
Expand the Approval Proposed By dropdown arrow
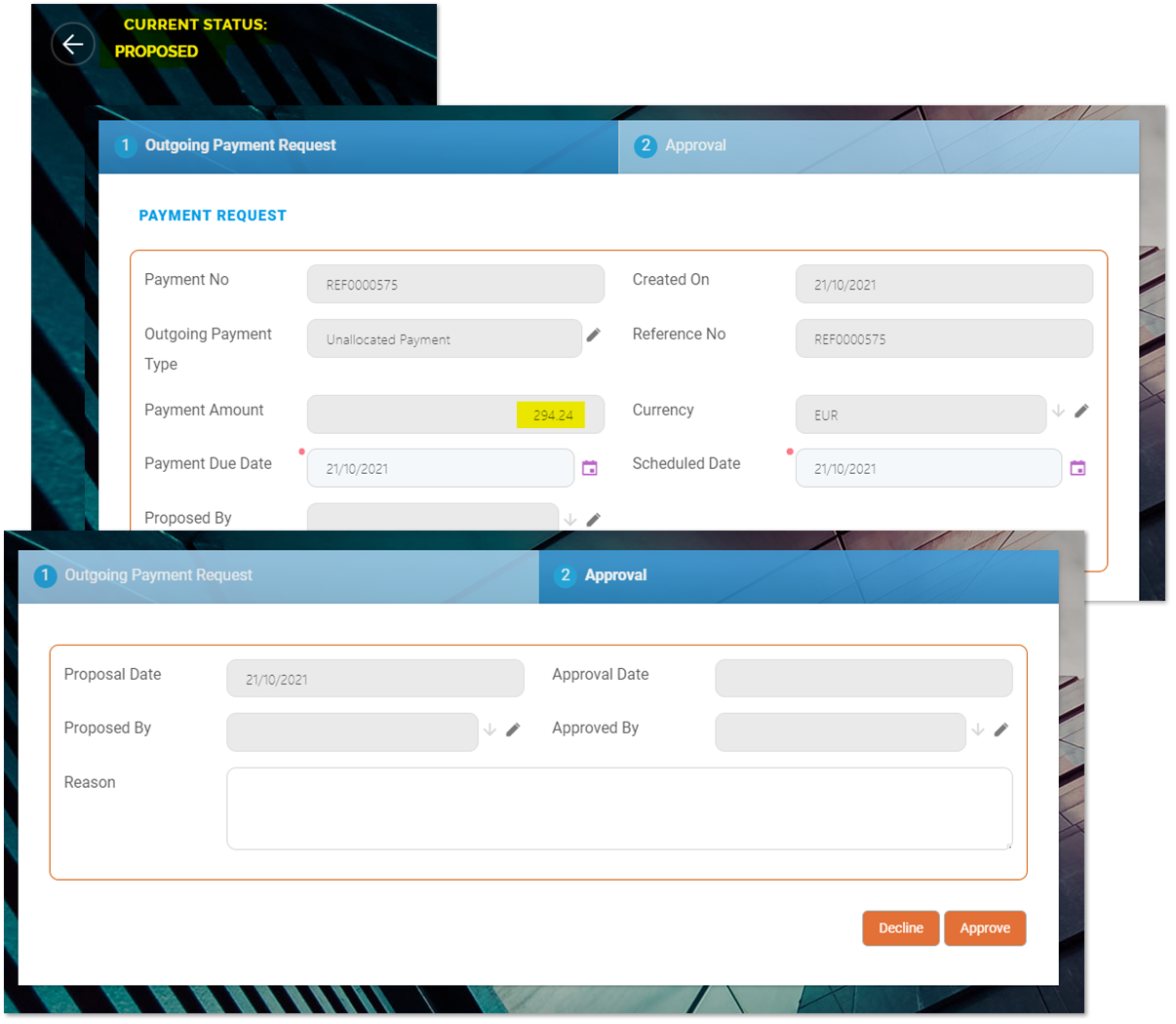coord(490,729)
